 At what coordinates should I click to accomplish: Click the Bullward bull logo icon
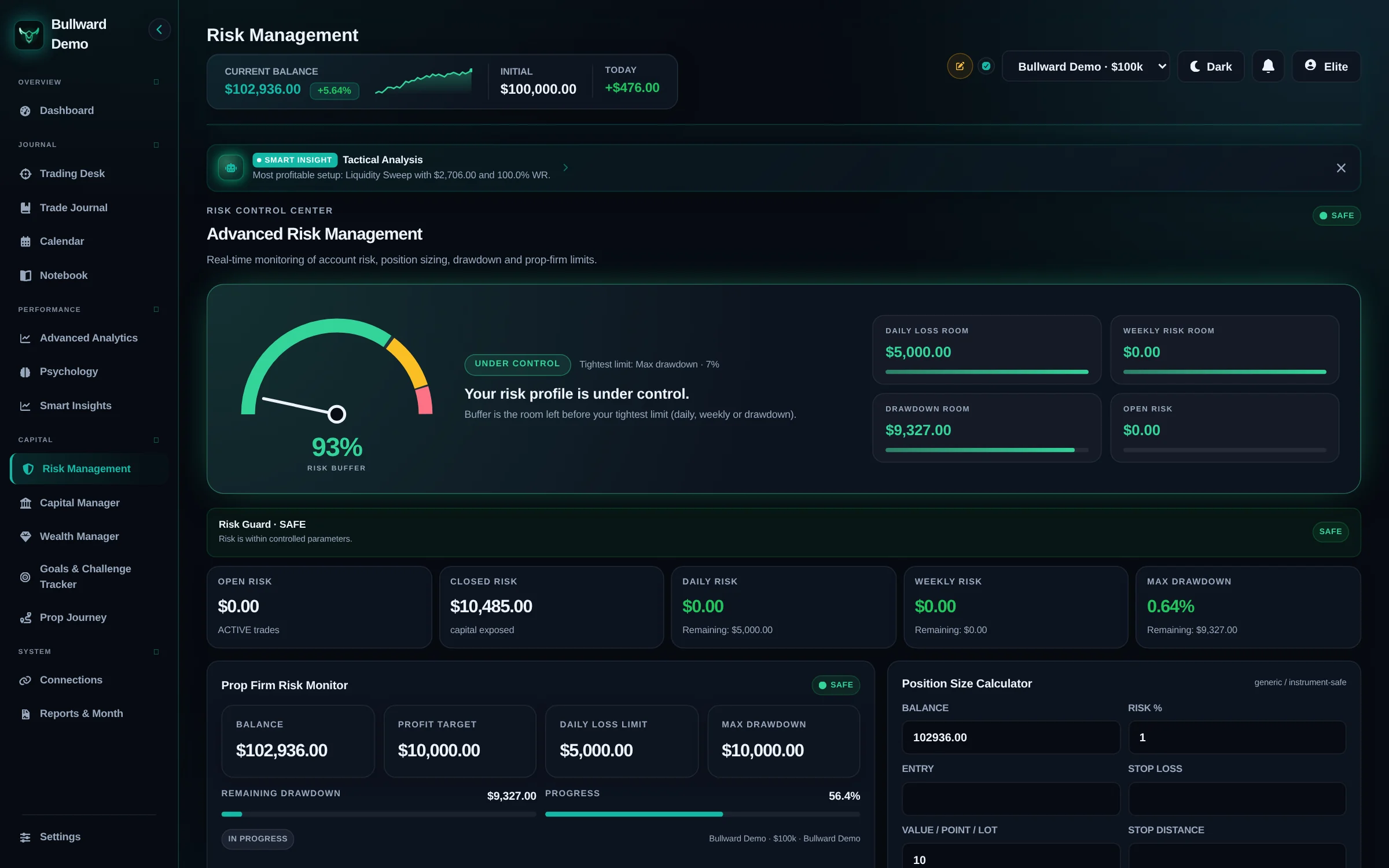pyautogui.click(x=29, y=35)
